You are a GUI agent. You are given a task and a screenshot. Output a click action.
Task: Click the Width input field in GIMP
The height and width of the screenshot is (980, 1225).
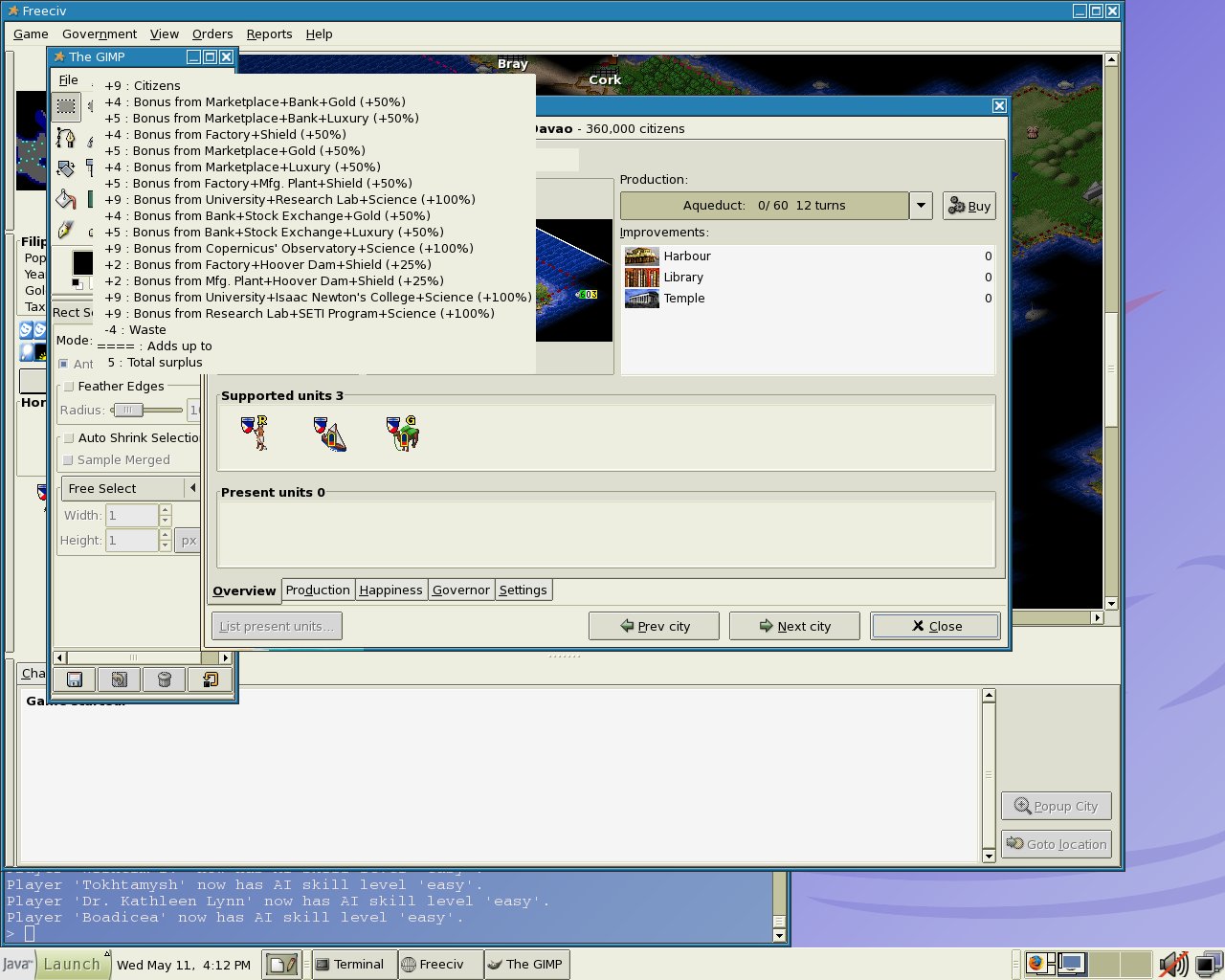click(131, 515)
